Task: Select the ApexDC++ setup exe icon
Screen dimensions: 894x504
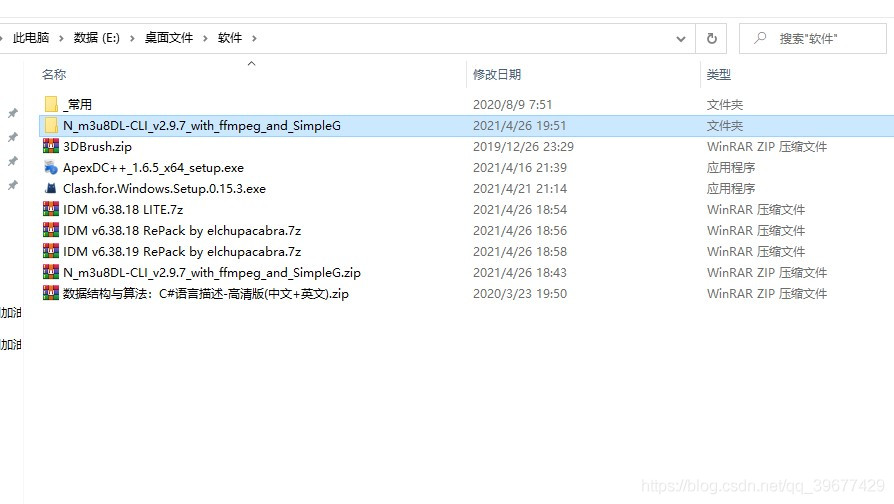Action: 51,167
